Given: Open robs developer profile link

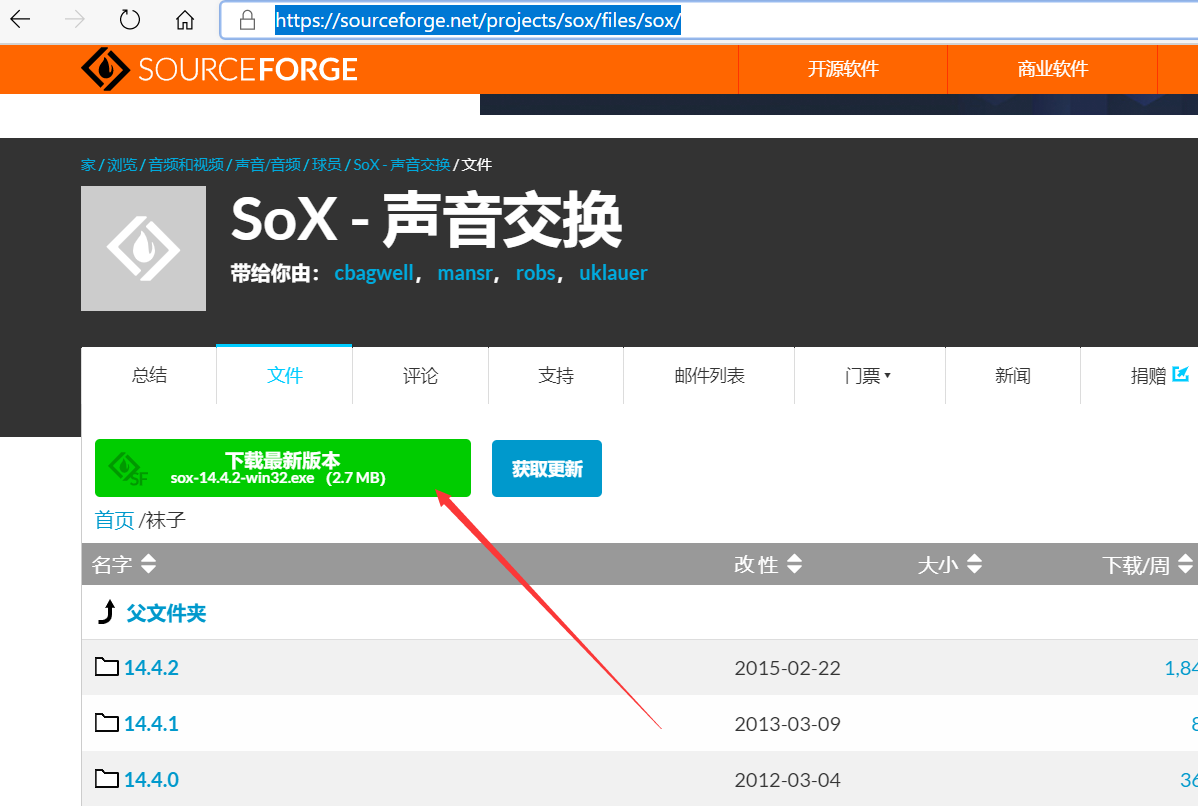Looking at the screenshot, I should coord(536,273).
